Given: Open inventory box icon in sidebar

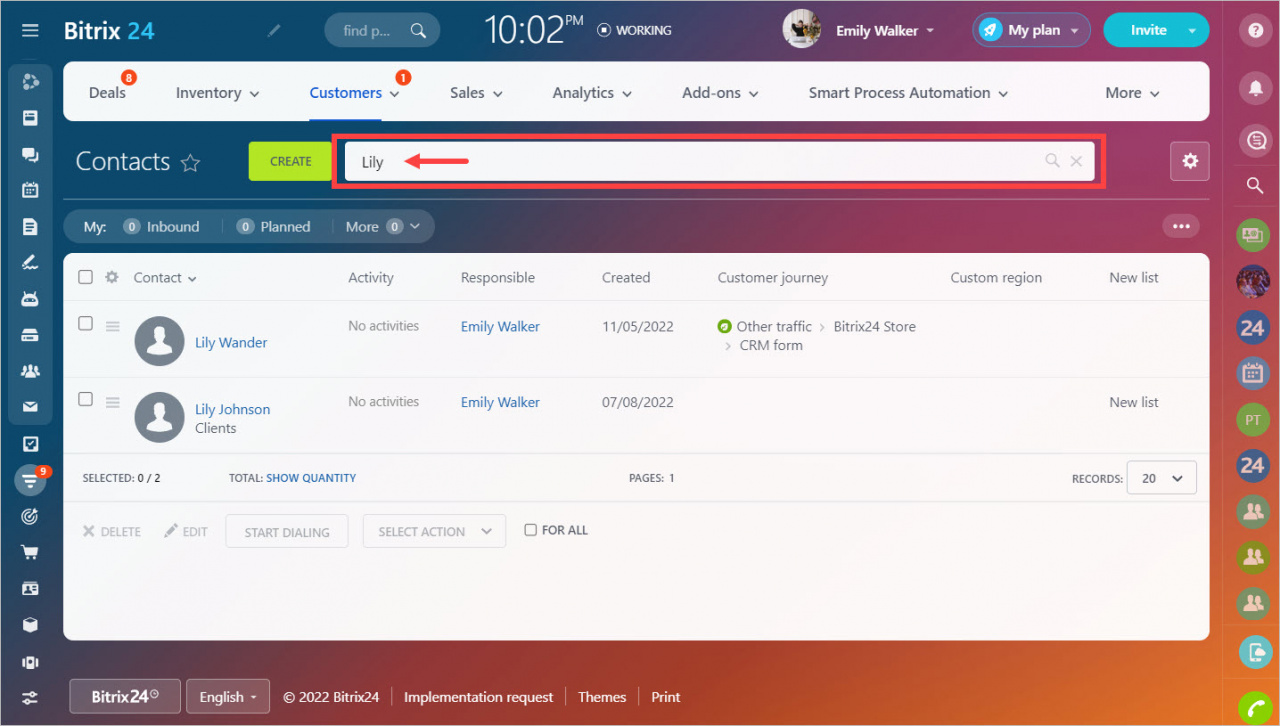Looking at the screenshot, I should pos(30,625).
